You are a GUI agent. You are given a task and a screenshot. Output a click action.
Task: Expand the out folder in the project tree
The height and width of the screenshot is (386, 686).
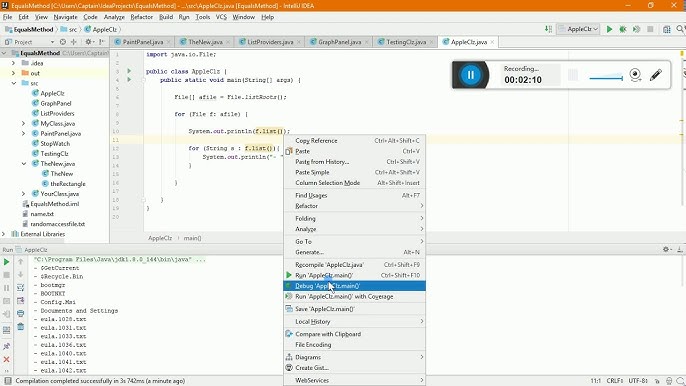coord(13,73)
